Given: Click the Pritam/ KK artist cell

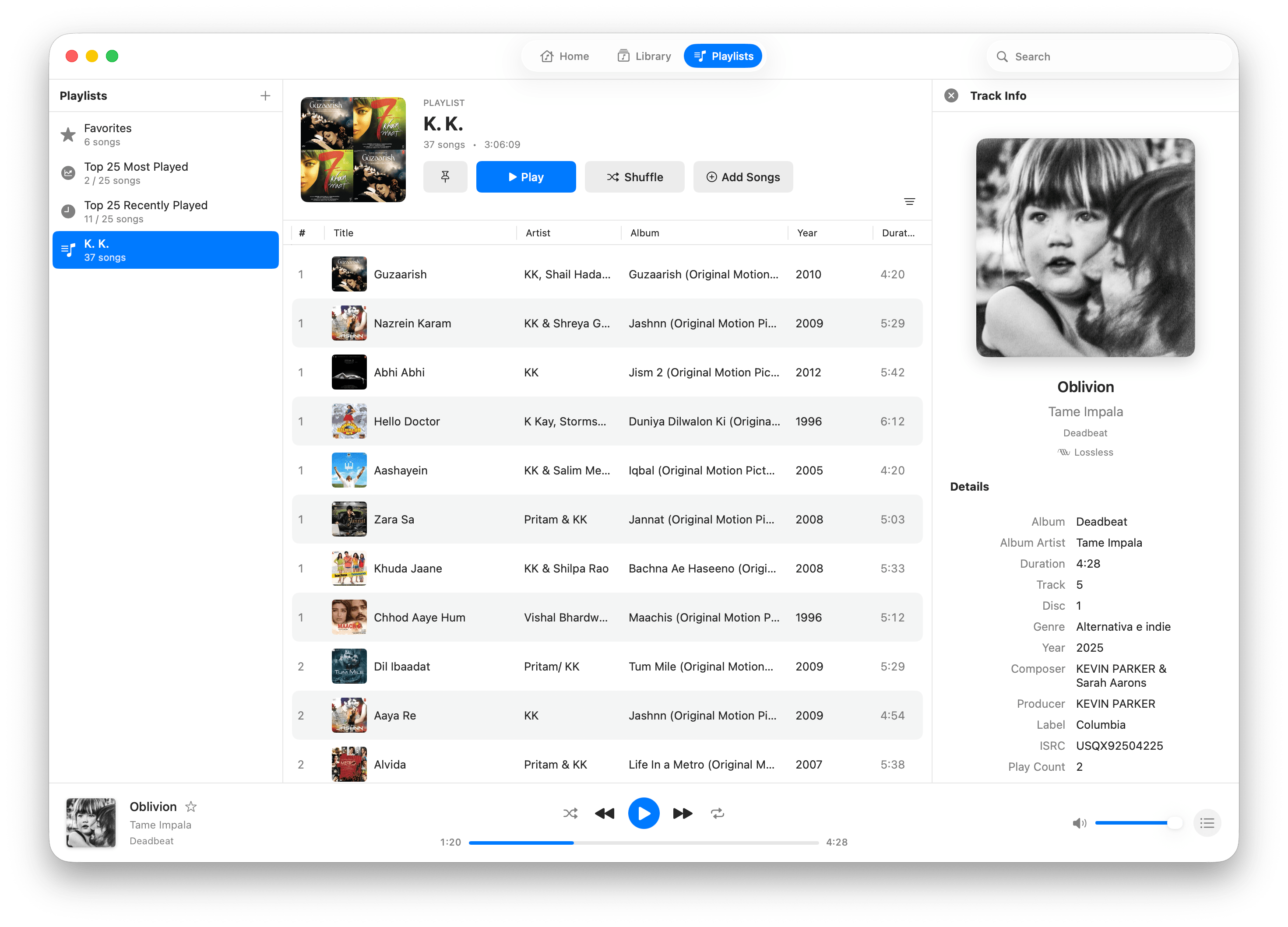Looking at the screenshot, I should pos(552,667).
